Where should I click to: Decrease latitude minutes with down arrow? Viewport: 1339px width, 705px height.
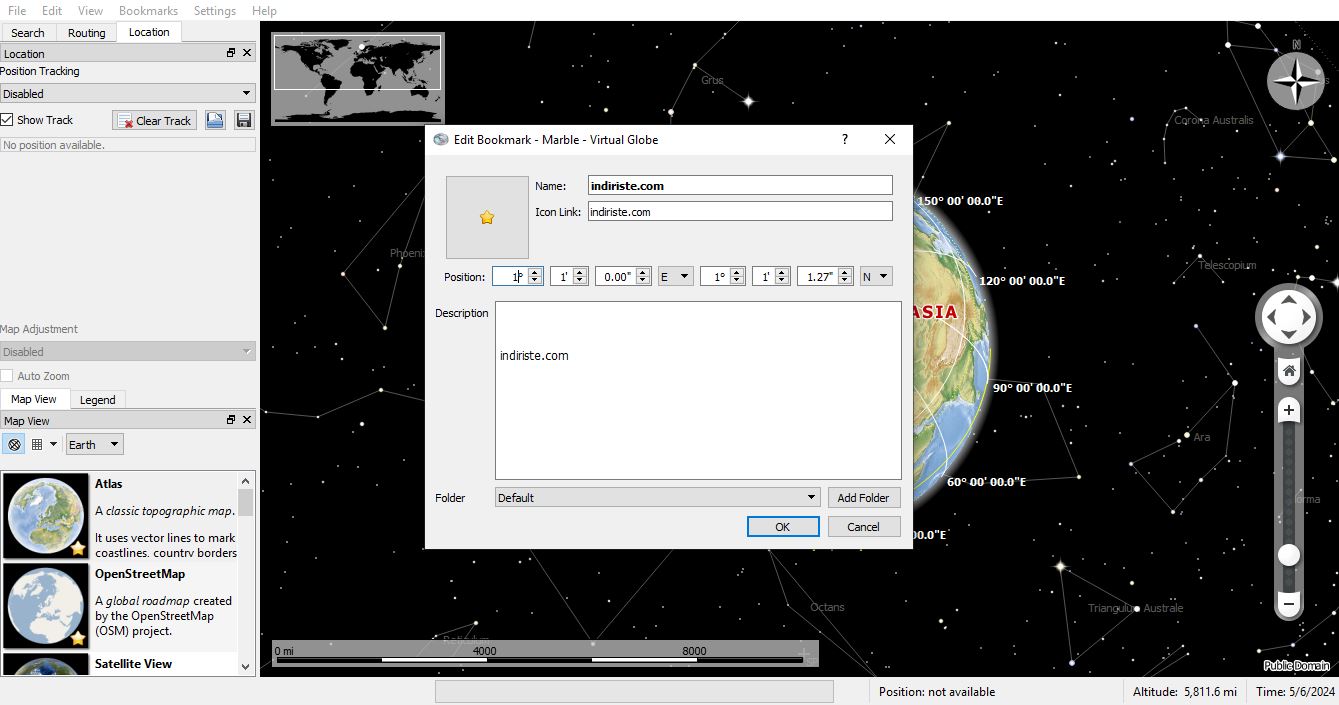pos(783,281)
